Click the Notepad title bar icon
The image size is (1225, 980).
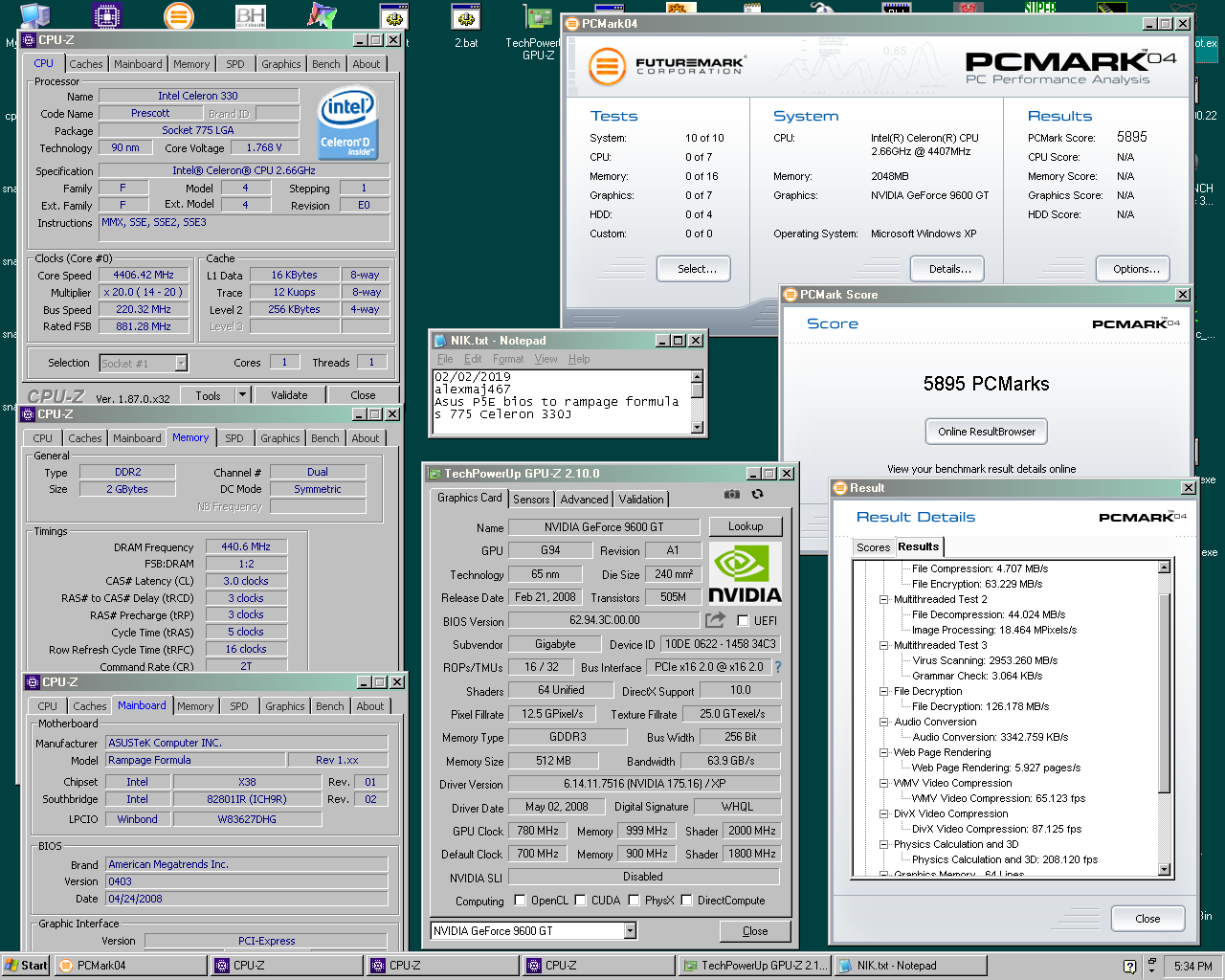440,341
